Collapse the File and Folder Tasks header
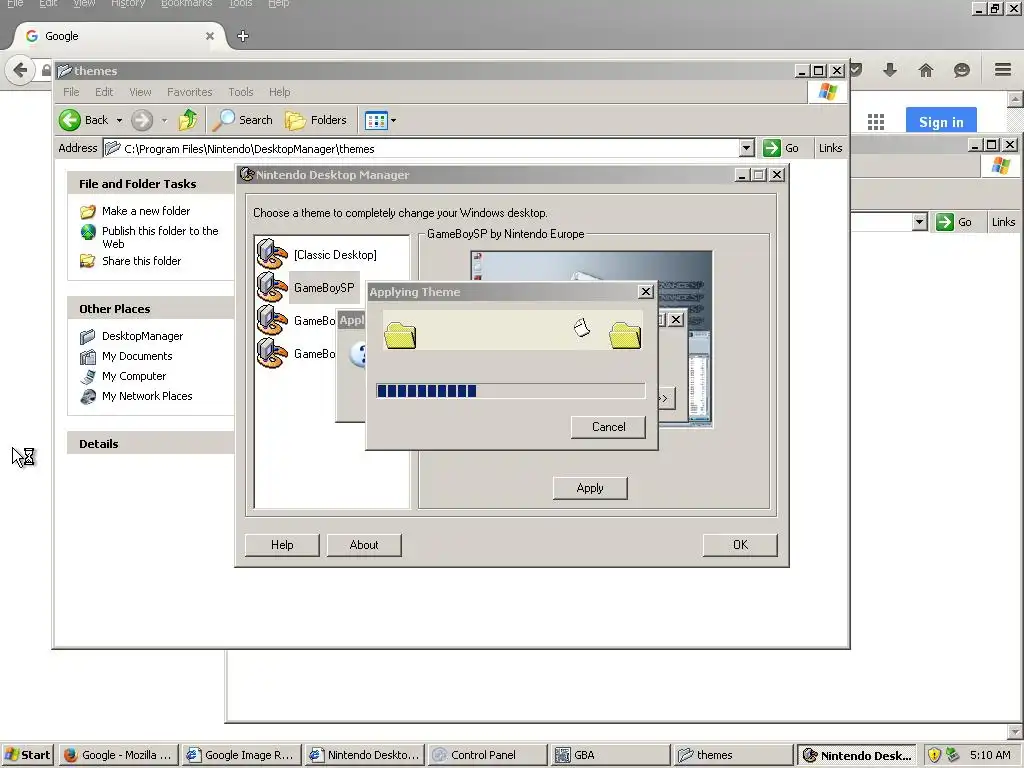 coord(151,184)
